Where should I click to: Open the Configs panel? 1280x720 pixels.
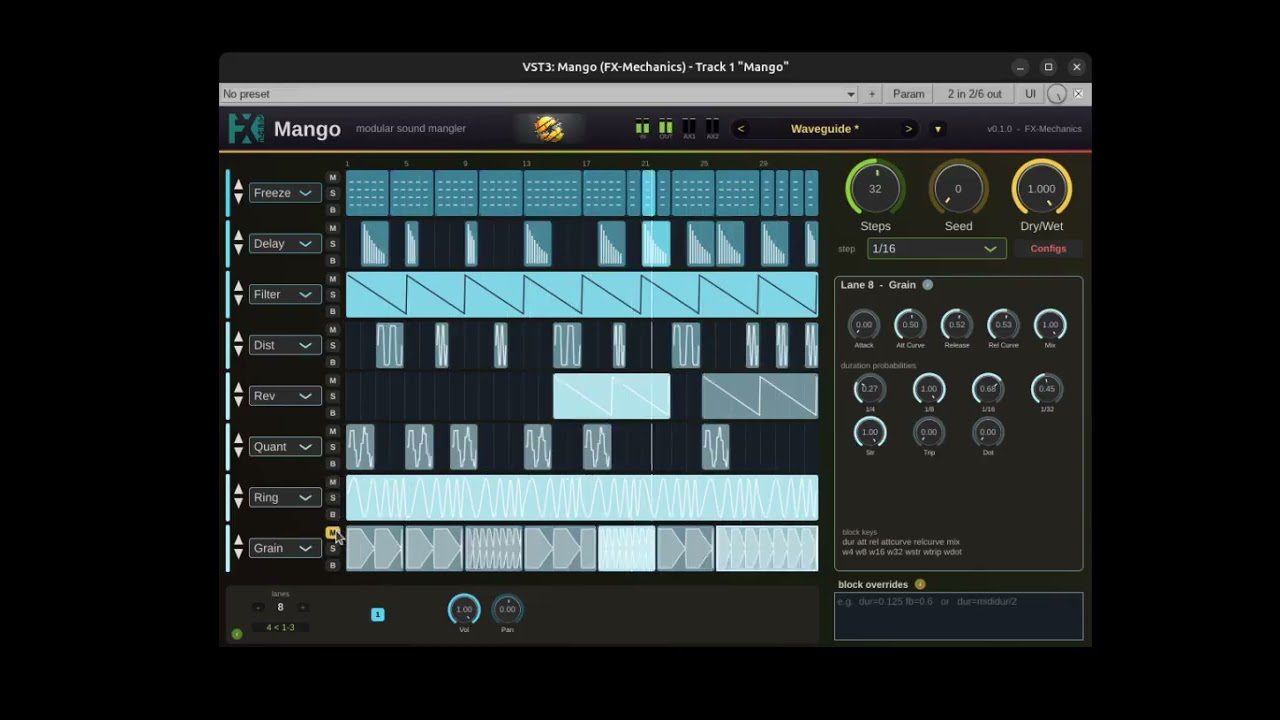1048,249
